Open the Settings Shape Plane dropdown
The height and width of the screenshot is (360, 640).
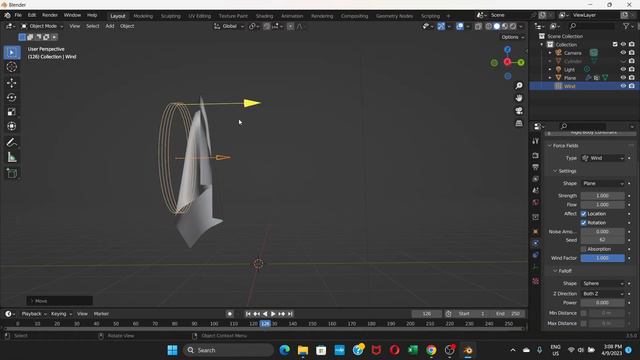point(602,183)
